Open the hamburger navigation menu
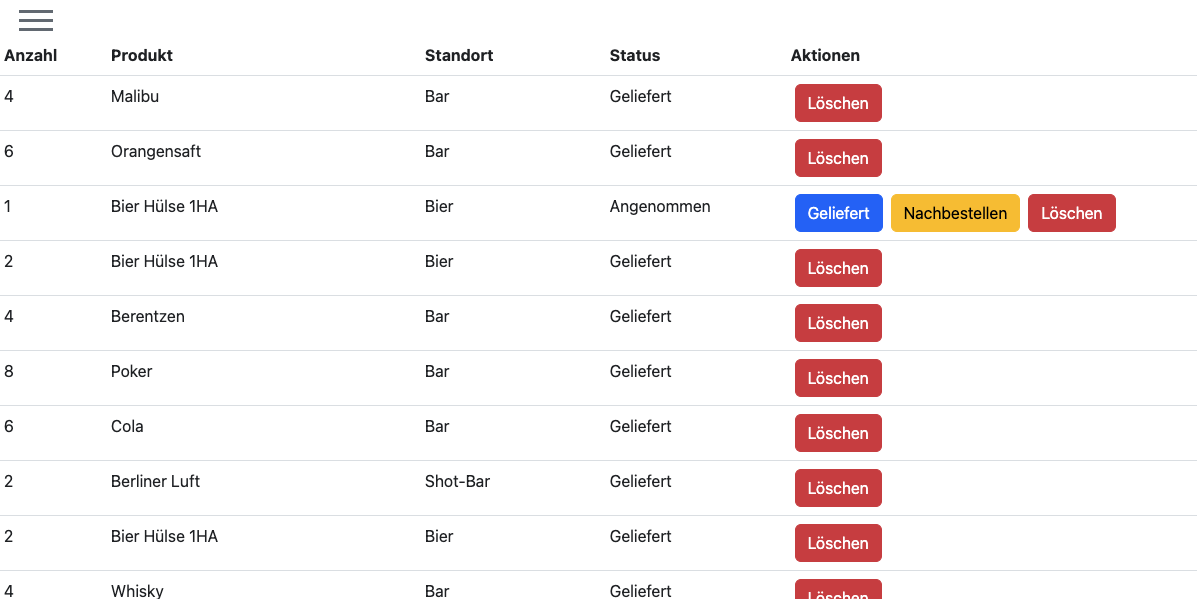The width and height of the screenshot is (1197, 599). pyautogui.click(x=36, y=20)
